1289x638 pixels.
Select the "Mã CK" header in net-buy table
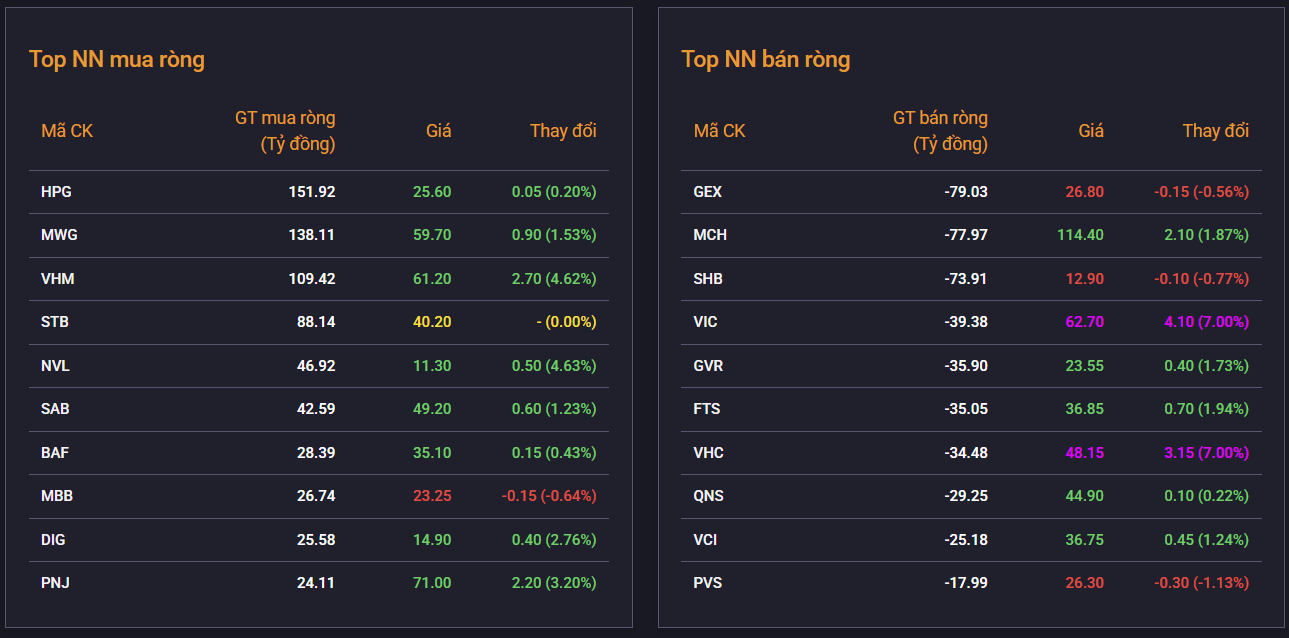point(67,131)
